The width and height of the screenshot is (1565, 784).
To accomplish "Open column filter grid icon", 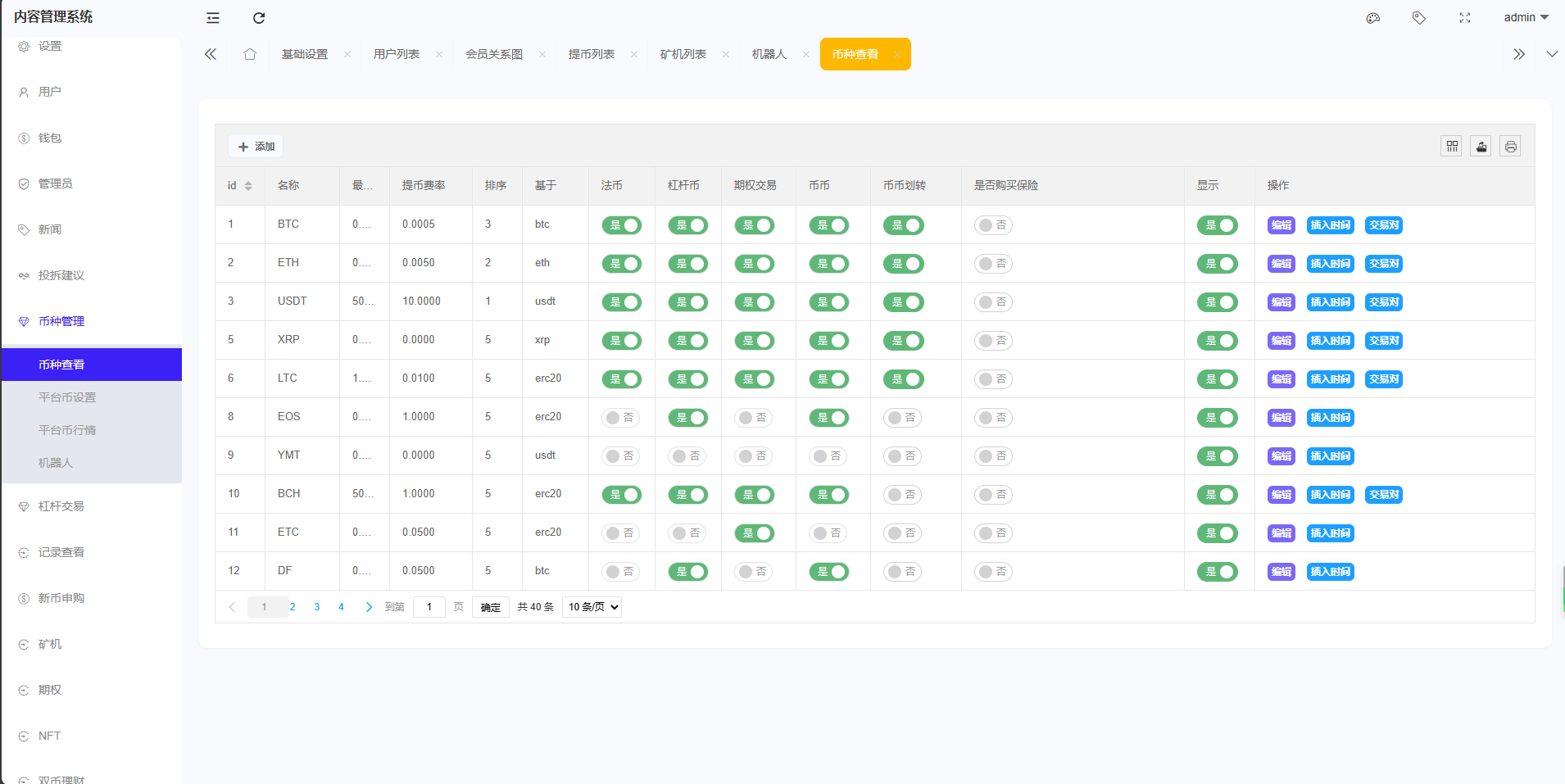I will pos(1452,147).
